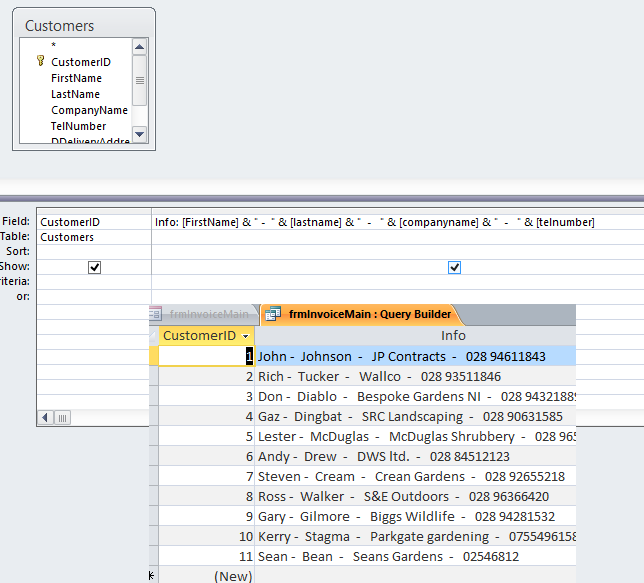Screen dimensions: 644x583
Task: Click the Andy - Drew - DWS ltd. cell
Action: 415,456
